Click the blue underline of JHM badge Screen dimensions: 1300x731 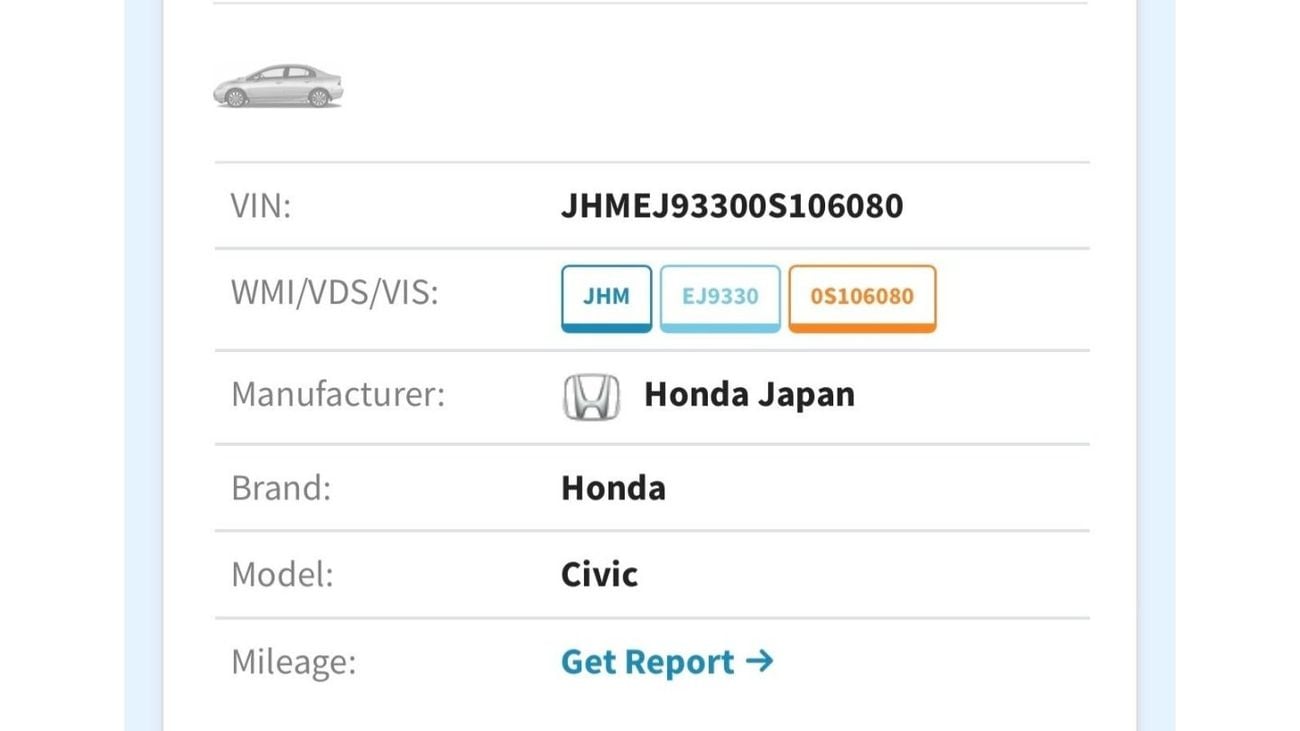pos(606,327)
